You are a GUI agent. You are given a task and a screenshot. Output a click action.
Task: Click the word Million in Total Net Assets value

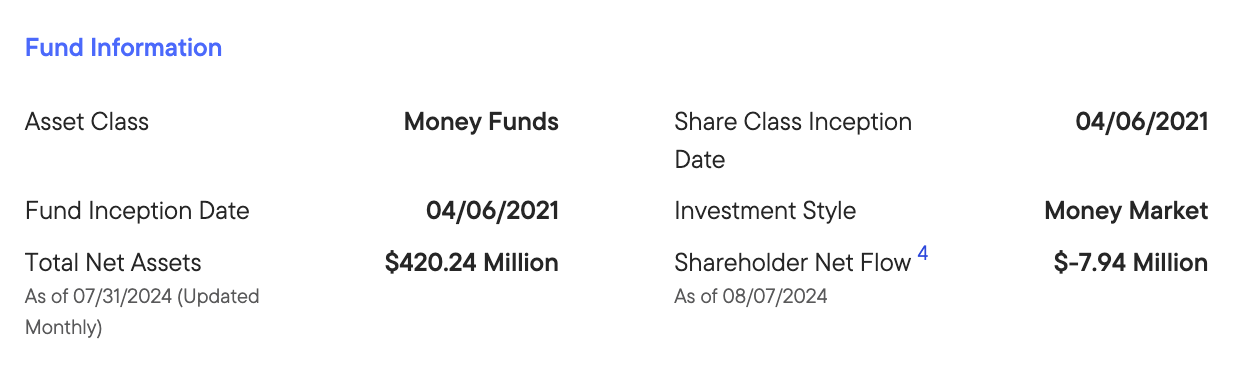coord(521,263)
